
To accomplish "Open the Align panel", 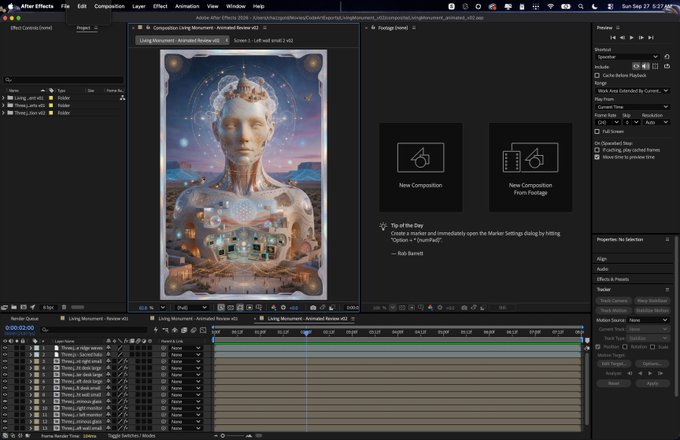I will pos(602,259).
